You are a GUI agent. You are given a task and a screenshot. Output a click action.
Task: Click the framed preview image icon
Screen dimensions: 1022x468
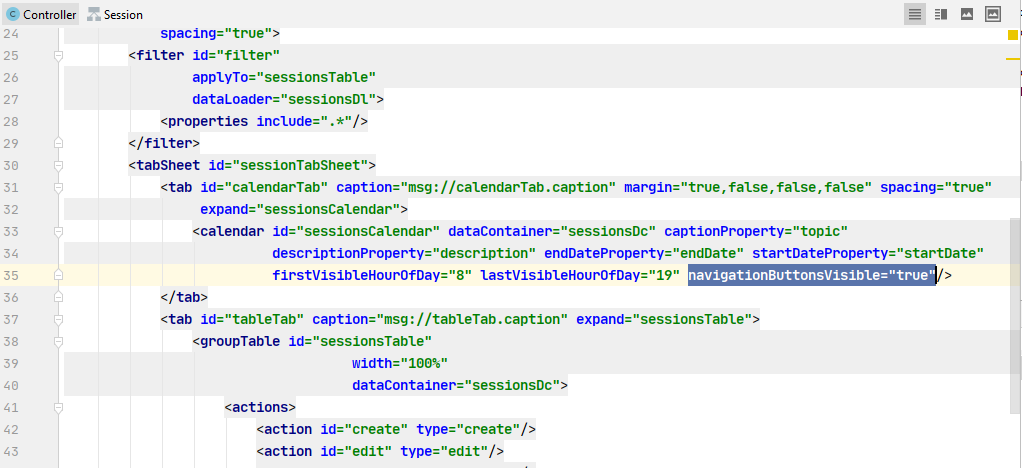click(x=993, y=14)
